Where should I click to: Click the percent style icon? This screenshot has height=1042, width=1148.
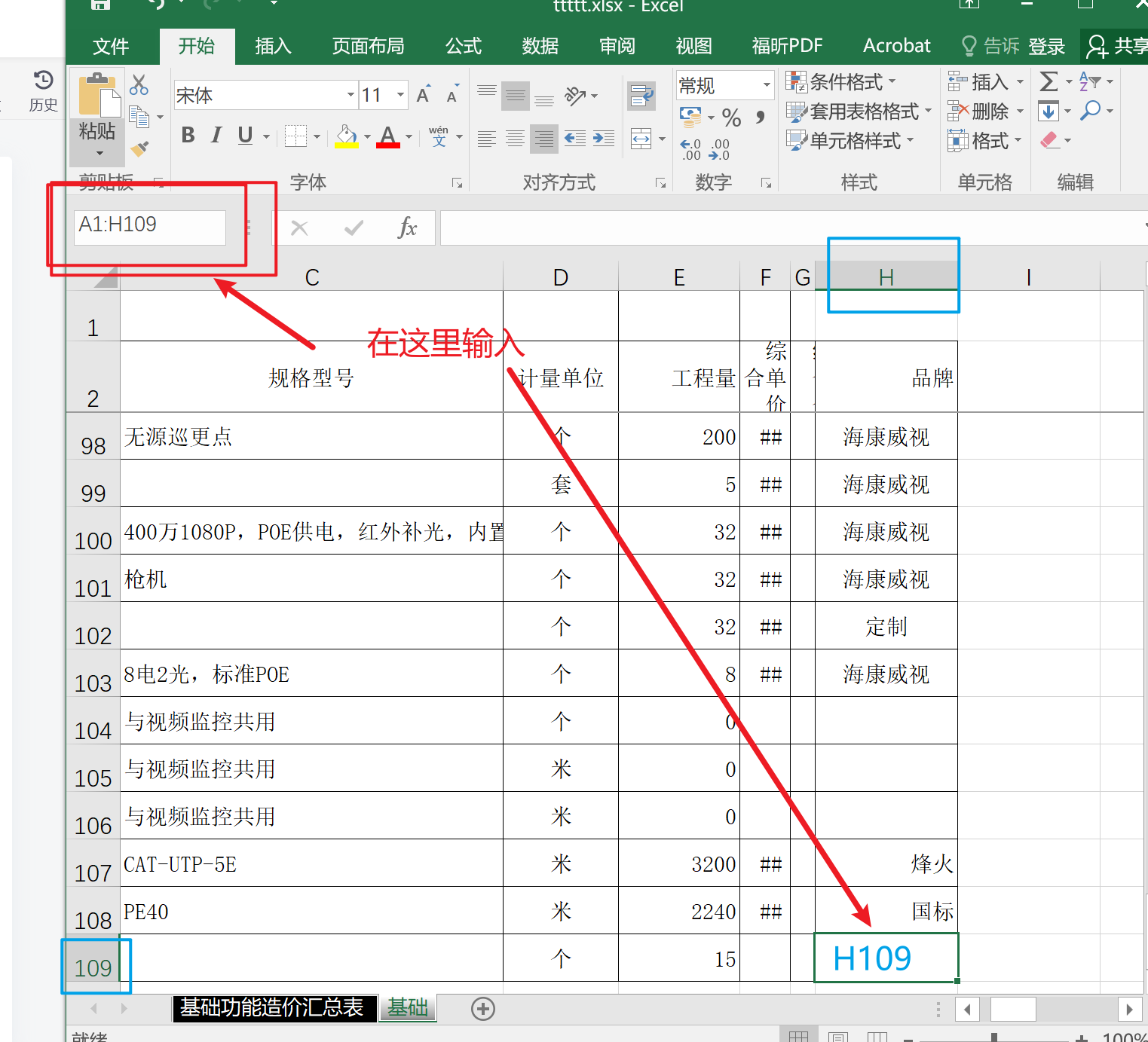(731, 118)
